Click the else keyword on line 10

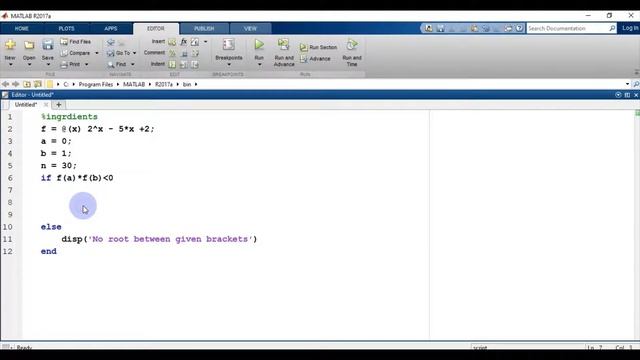51,227
